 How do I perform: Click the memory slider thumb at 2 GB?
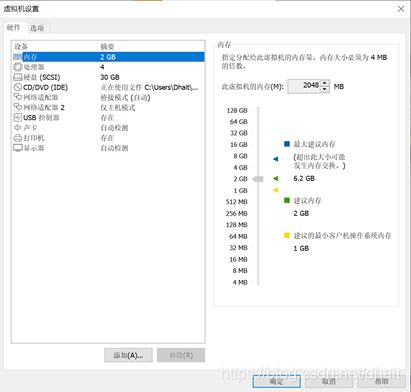258,179
